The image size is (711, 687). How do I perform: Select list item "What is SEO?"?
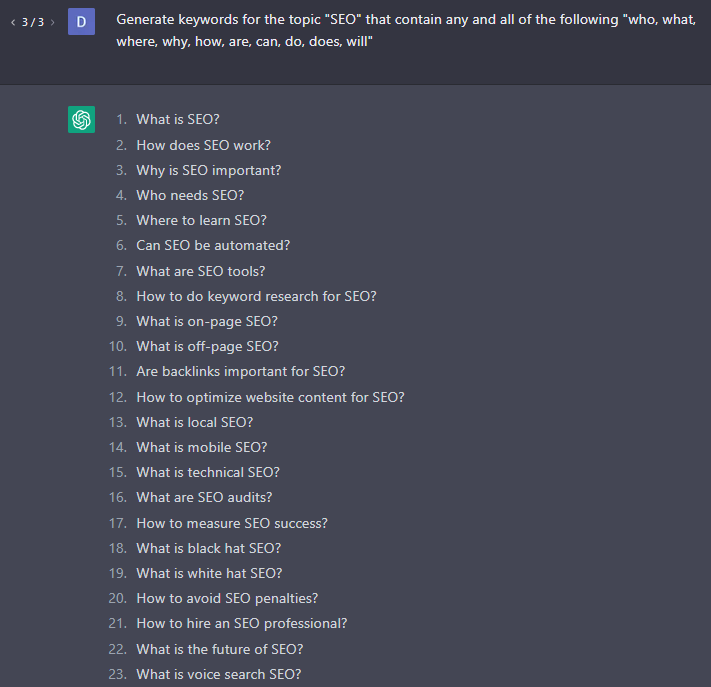click(x=178, y=119)
